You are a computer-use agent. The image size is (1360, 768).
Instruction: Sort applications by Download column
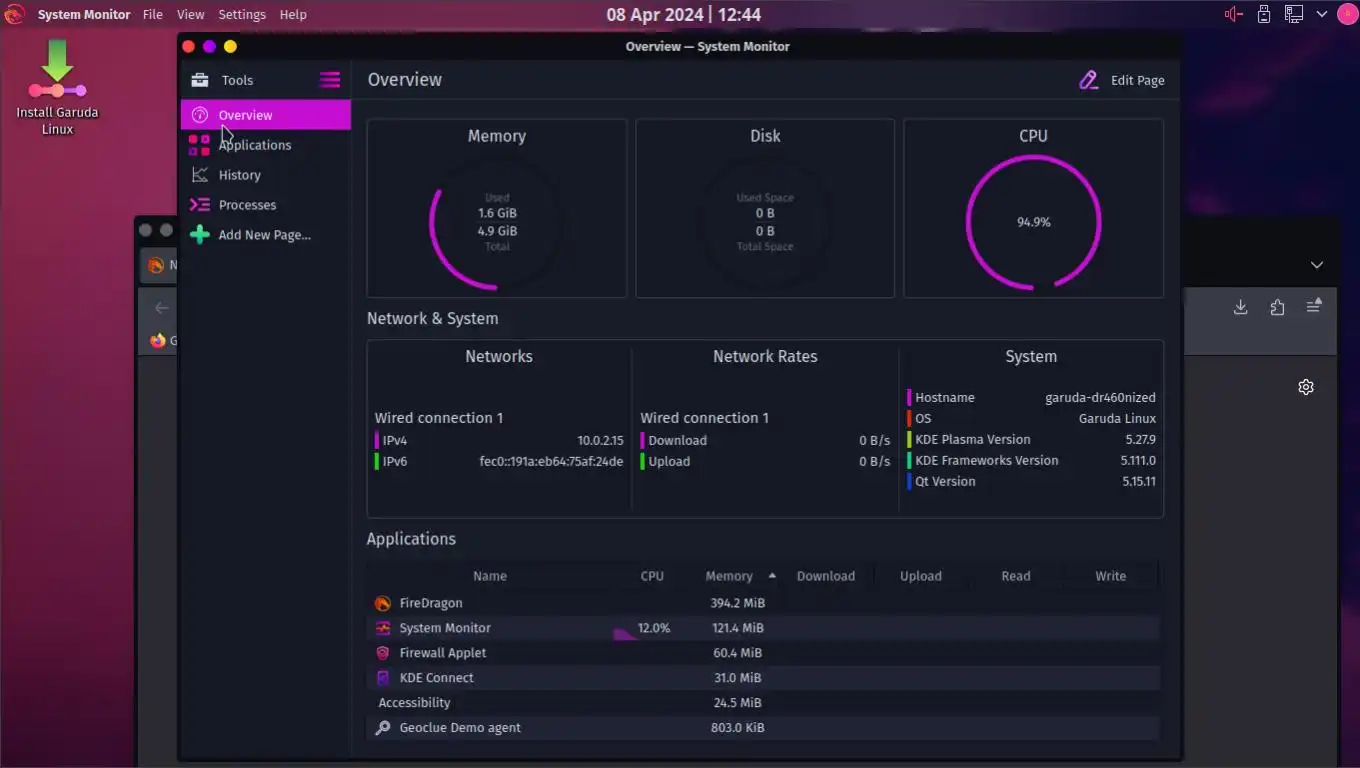[826, 576]
